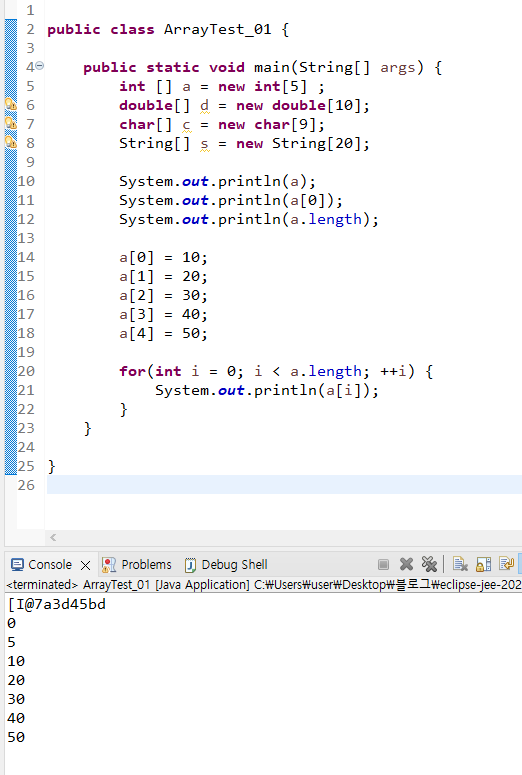Image resolution: width=522 pixels, height=775 pixels.
Task: Clear the console with the Clear Console icon
Action: (x=460, y=564)
